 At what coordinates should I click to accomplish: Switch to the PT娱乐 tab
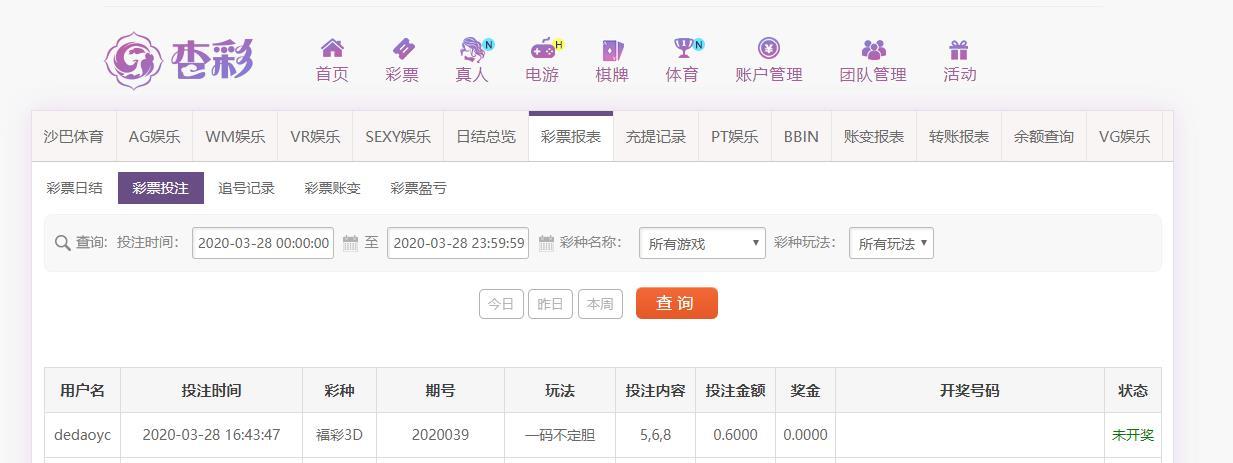coord(735,136)
